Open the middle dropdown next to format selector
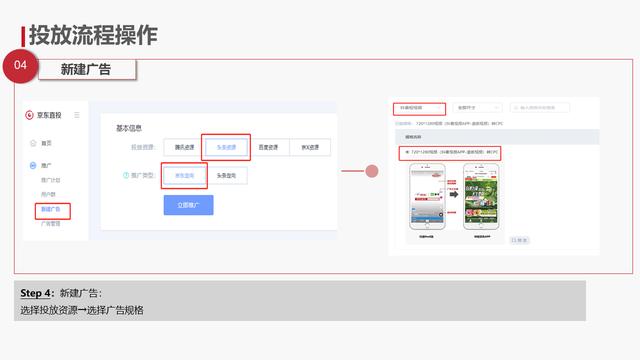Image resolution: width=640 pixels, height=360 pixels. point(478,108)
